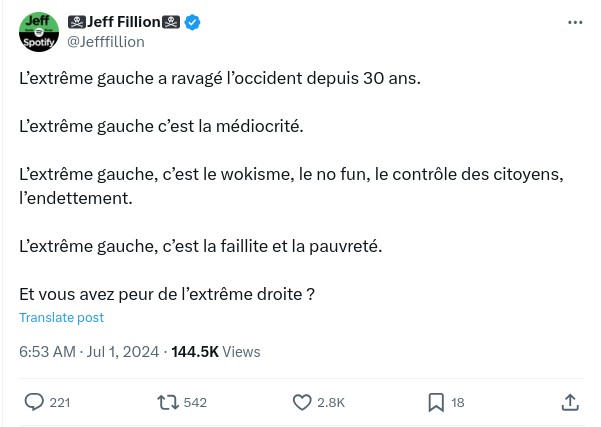The height and width of the screenshot is (427, 601).
Task: Open the three-dot more options menu
Action: (x=574, y=22)
